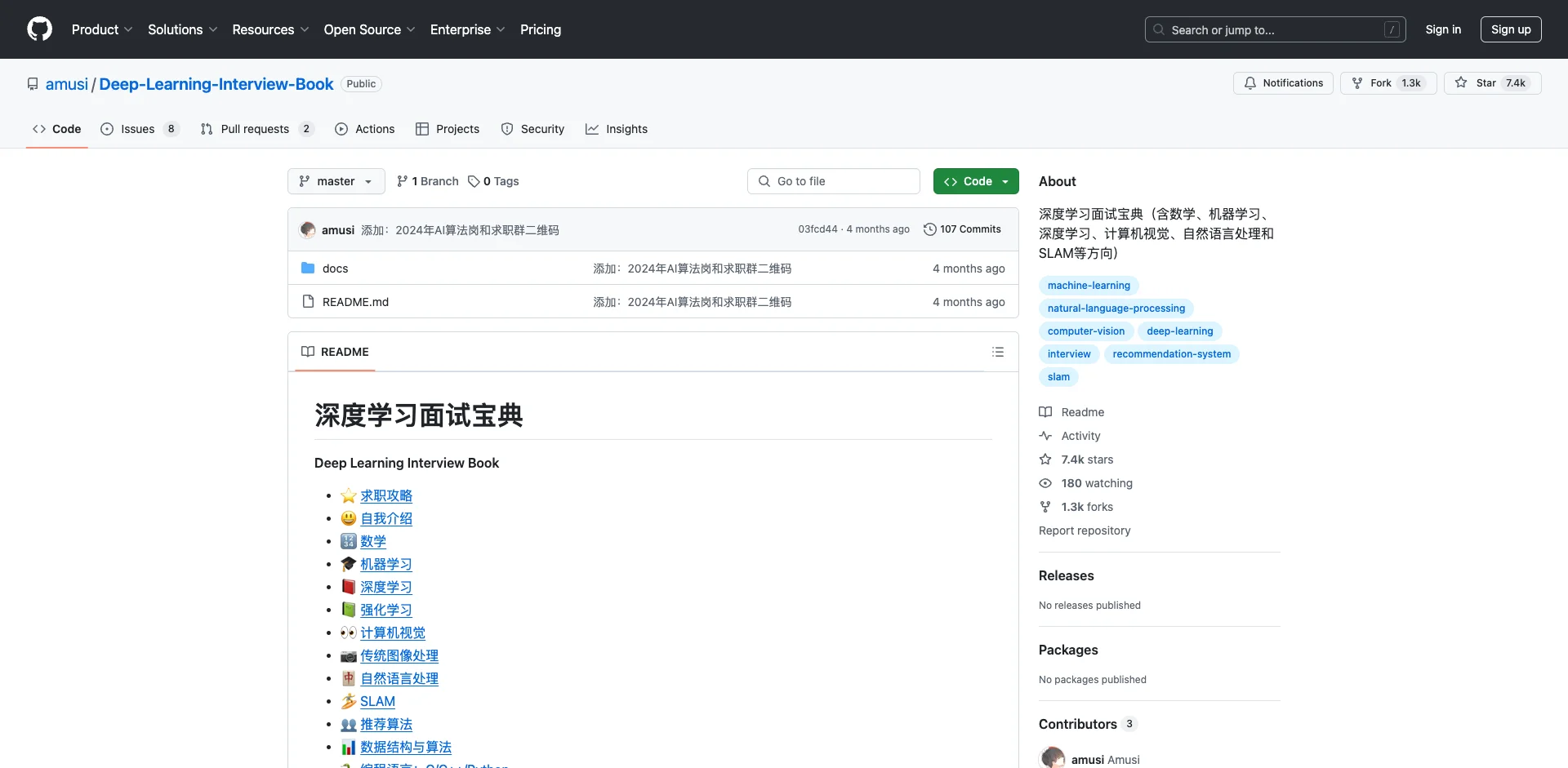This screenshot has width=1568, height=768.
Task: Open the Product menu dropdown
Action: [102, 29]
